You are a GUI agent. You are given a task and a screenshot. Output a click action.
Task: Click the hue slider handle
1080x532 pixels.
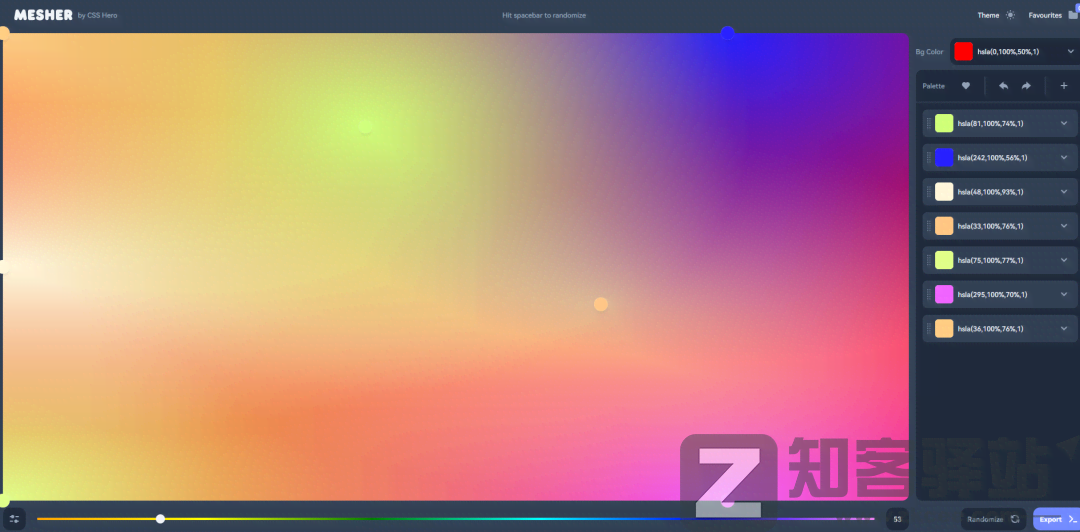pos(160,519)
